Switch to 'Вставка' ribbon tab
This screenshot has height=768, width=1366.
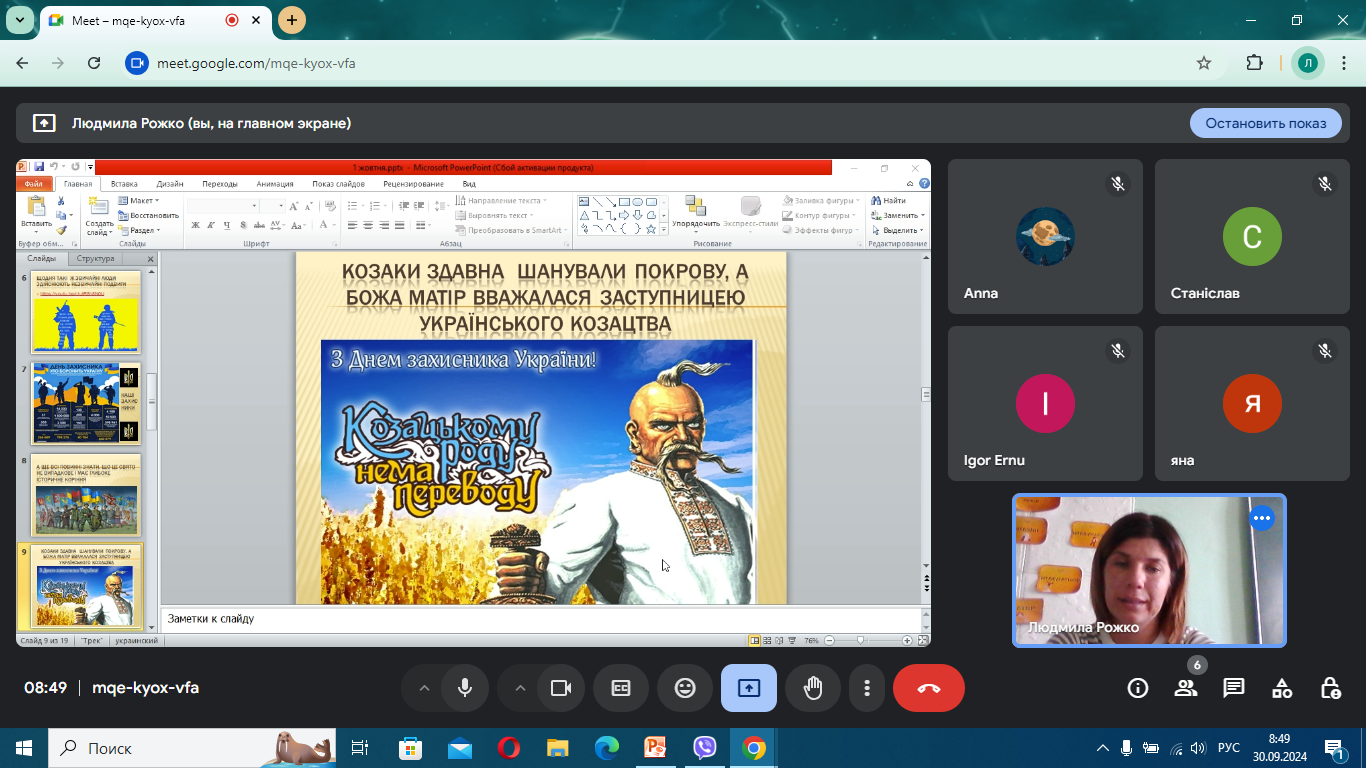click(124, 184)
